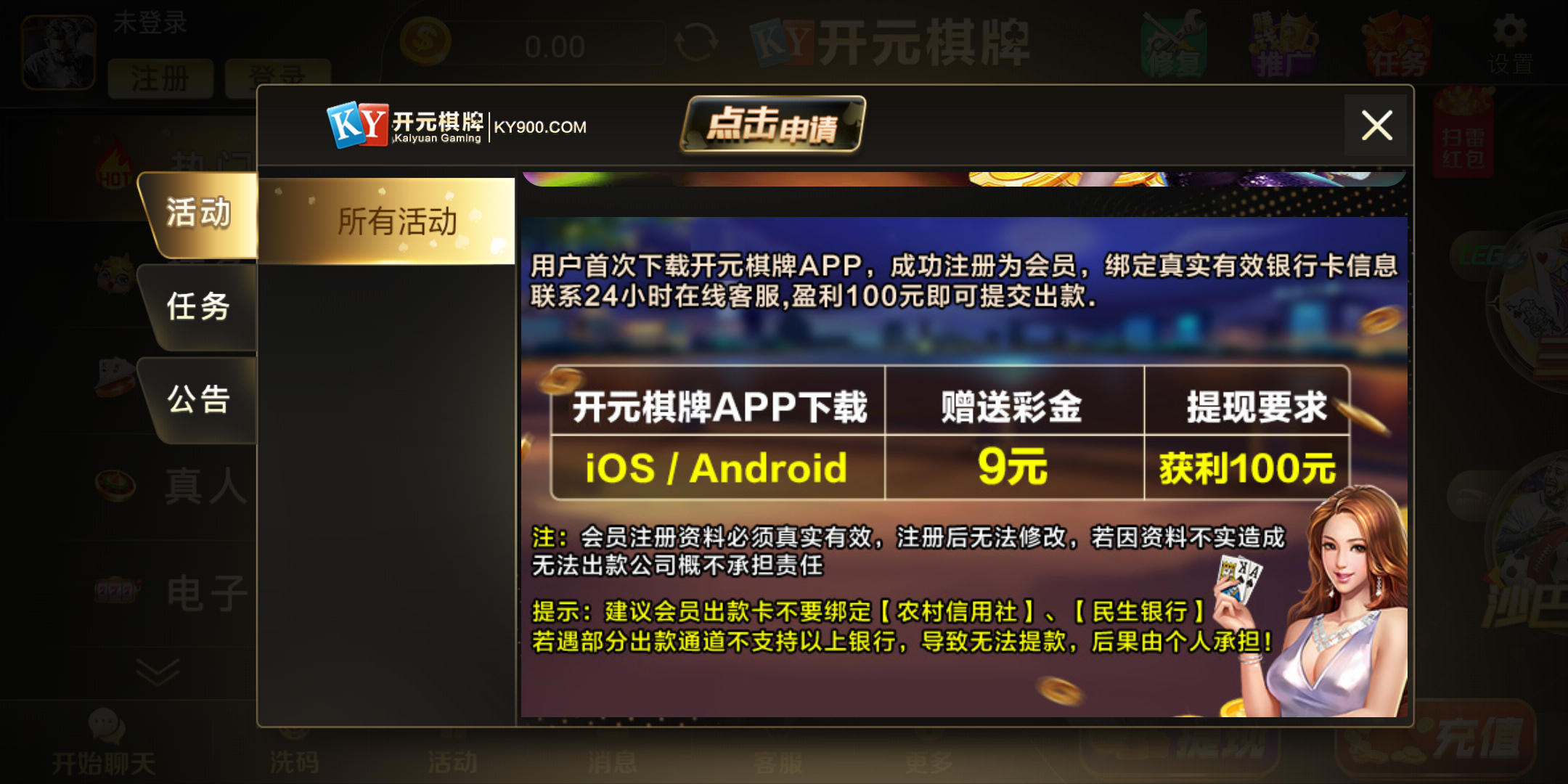Image resolution: width=1568 pixels, height=784 pixels.
Task: Open the 推广 promotion icon
Action: [1284, 45]
